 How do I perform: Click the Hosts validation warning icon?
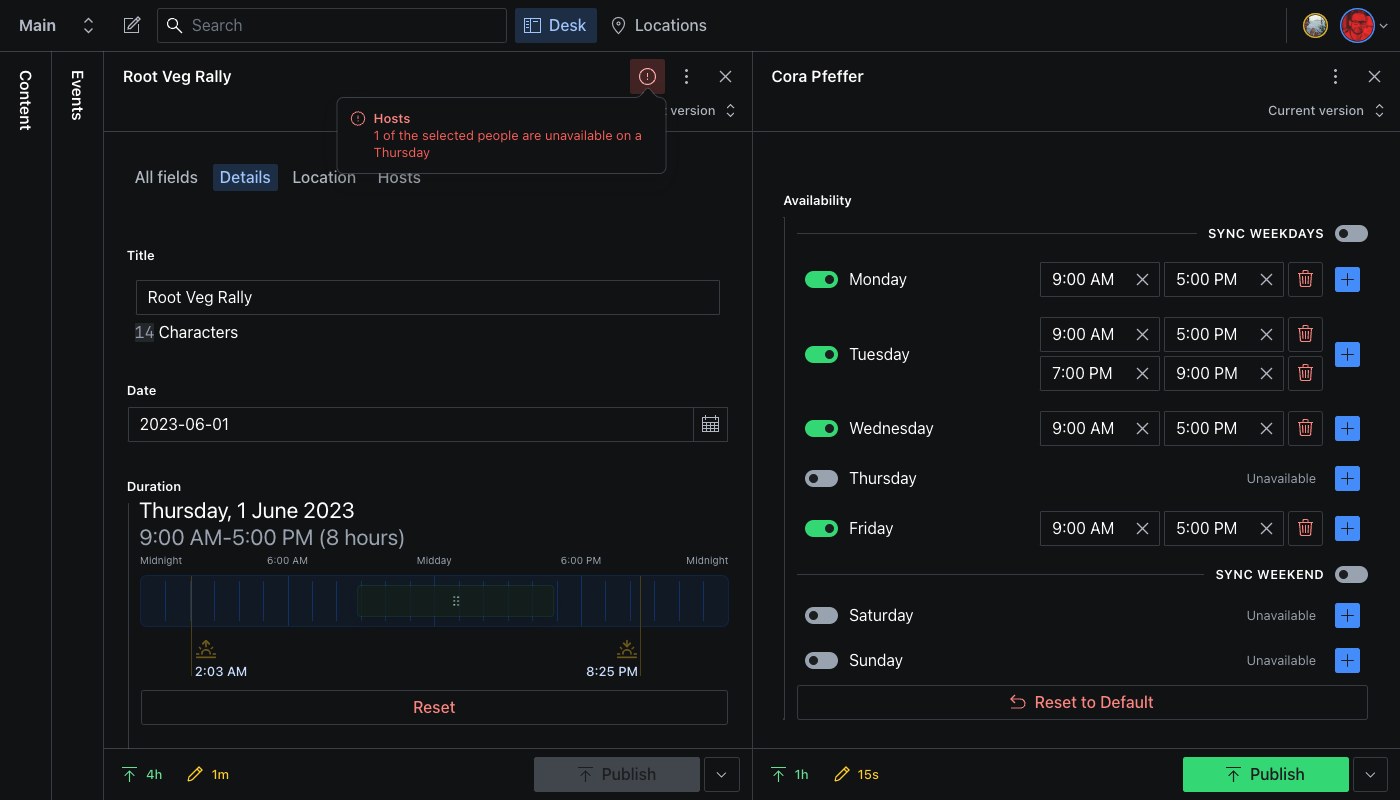pyautogui.click(x=646, y=76)
